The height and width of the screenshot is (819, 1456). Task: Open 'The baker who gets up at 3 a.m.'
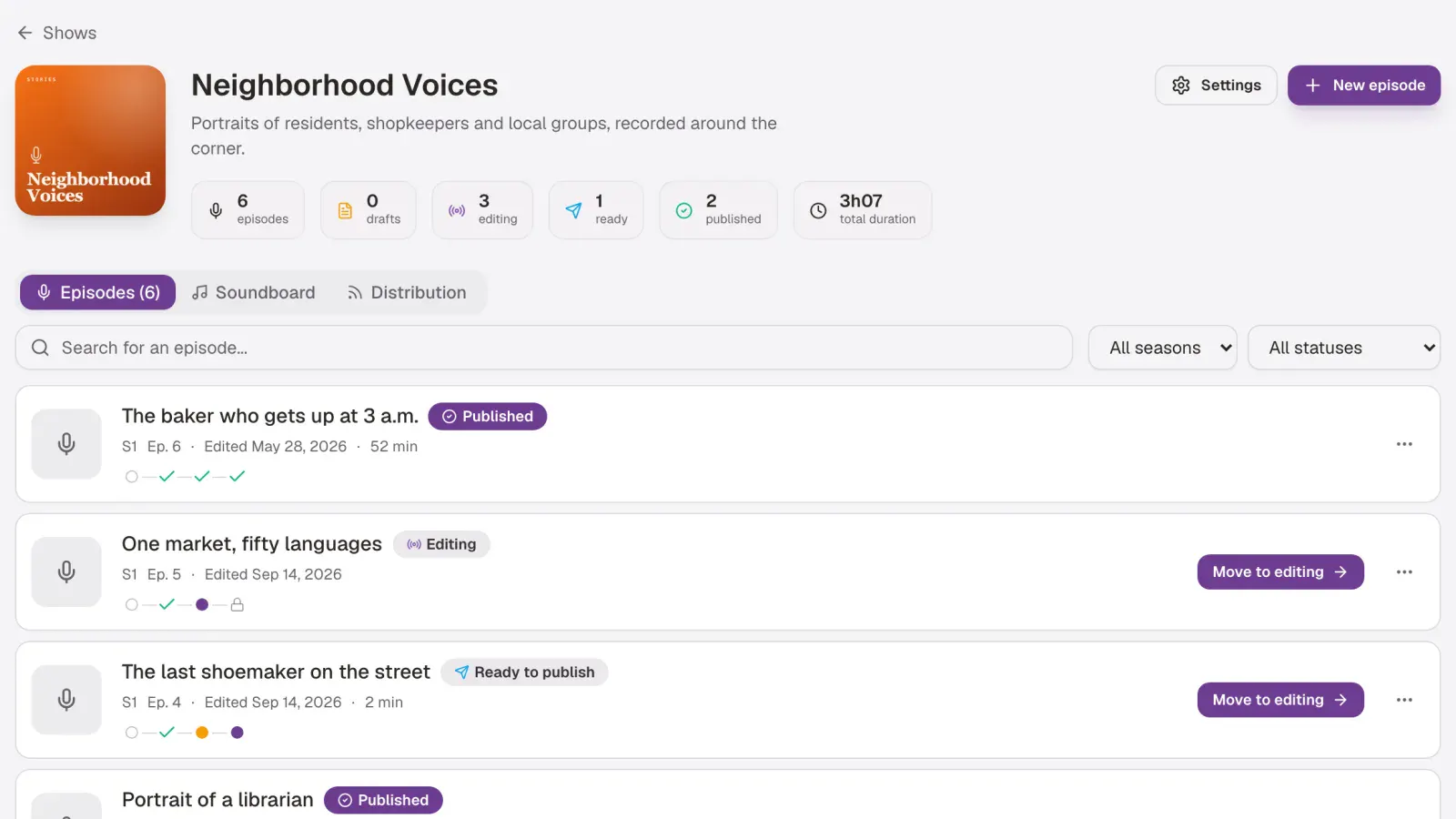pyautogui.click(x=270, y=416)
